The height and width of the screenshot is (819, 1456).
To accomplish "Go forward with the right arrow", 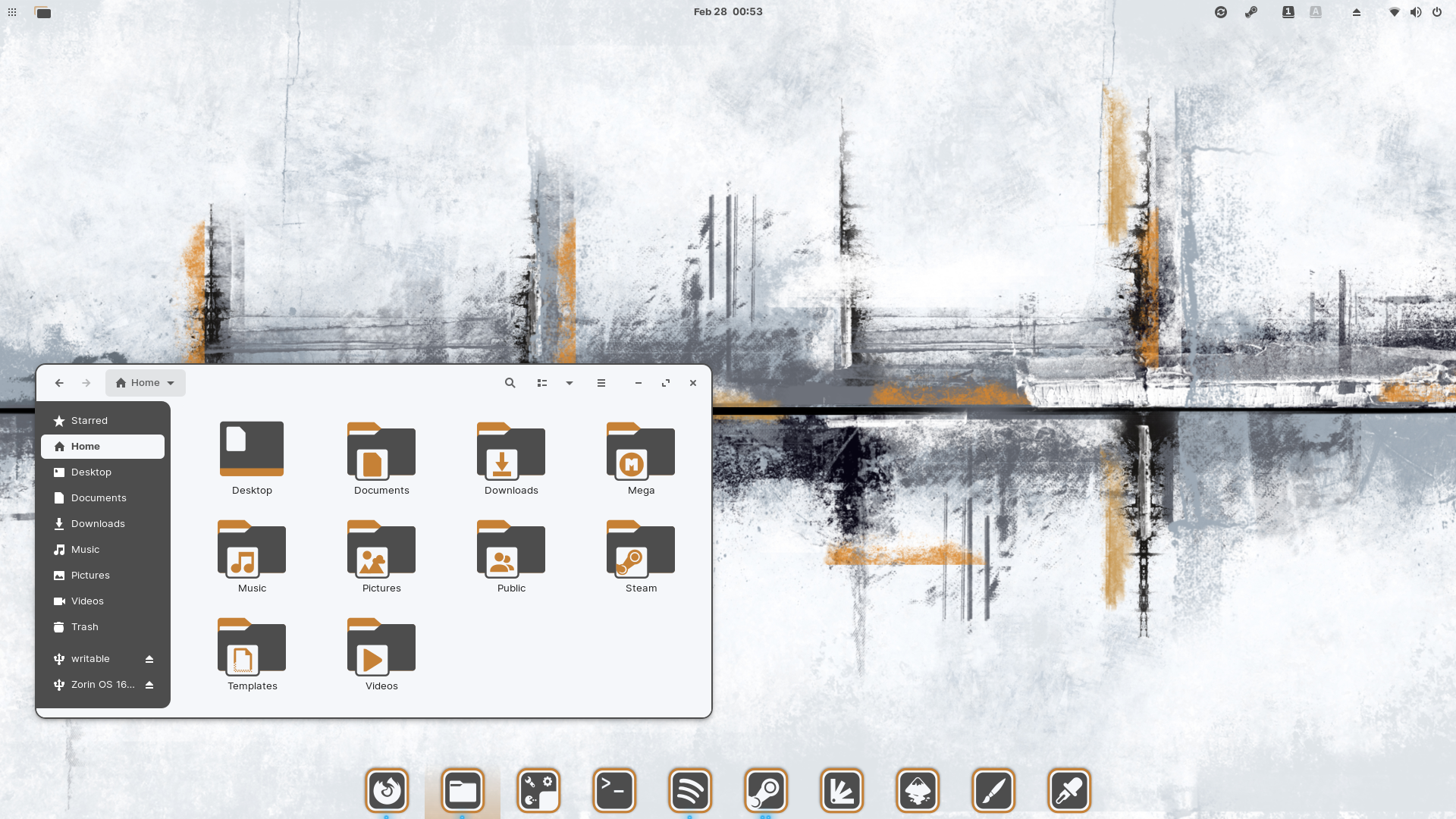I will click(x=86, y=383).
